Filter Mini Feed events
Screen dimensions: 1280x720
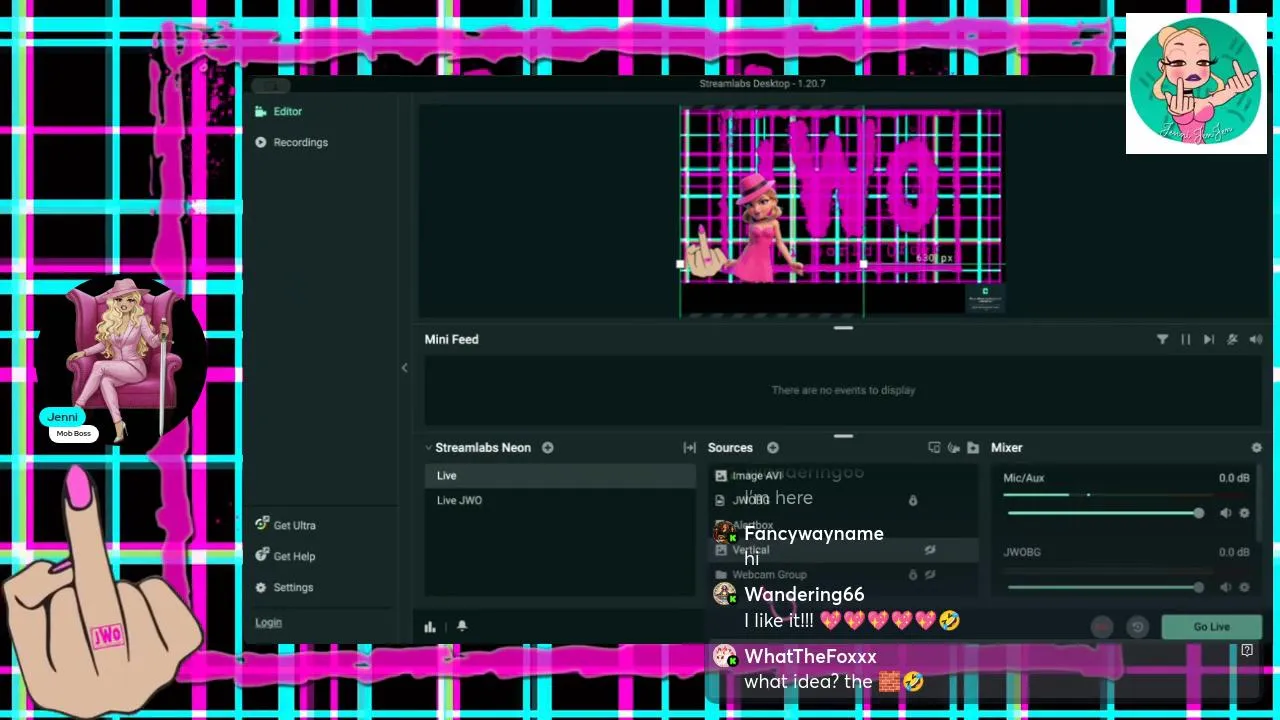[1162, 340]
